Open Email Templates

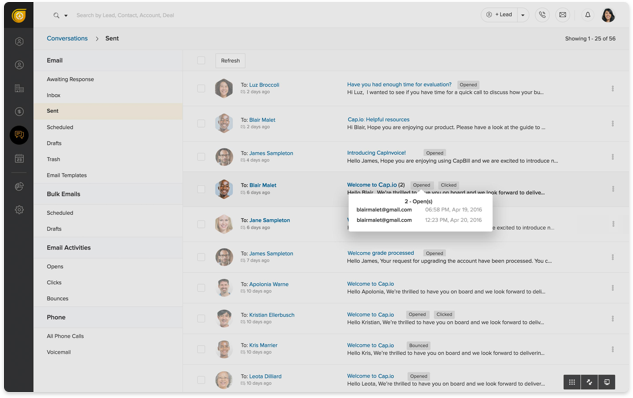67,175
